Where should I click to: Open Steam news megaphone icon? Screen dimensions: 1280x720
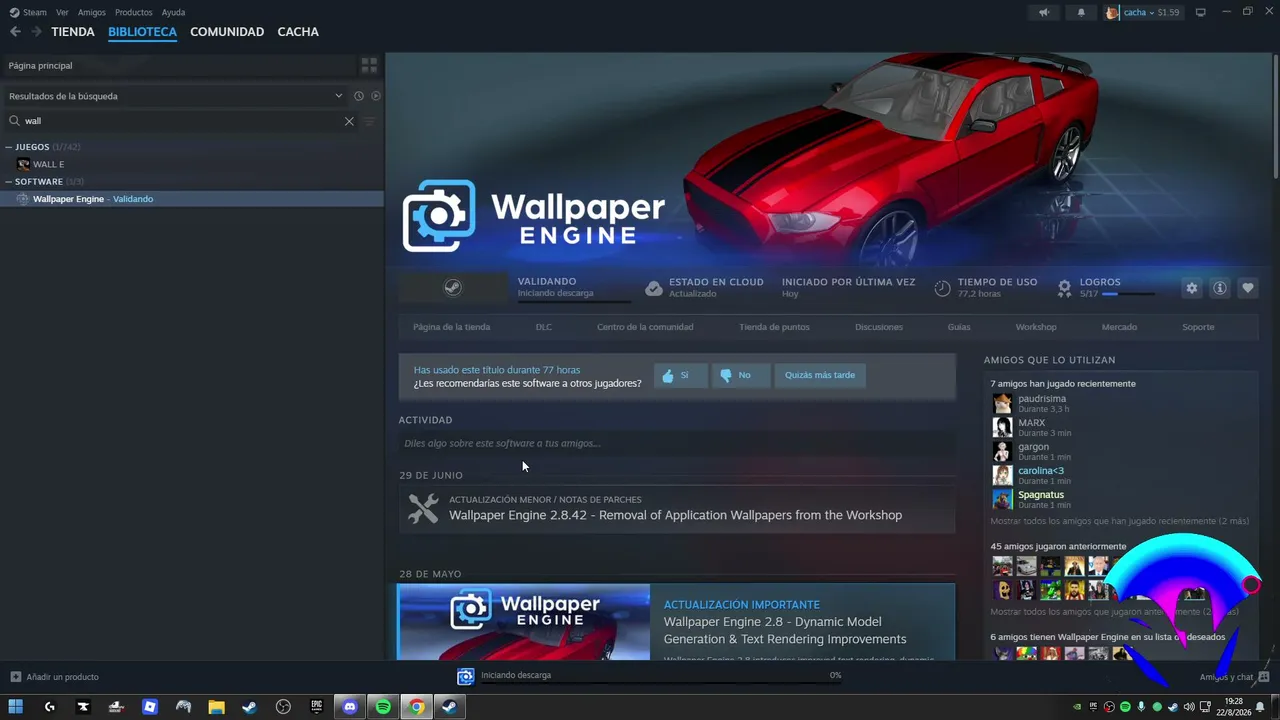[x=1044, y=12]
